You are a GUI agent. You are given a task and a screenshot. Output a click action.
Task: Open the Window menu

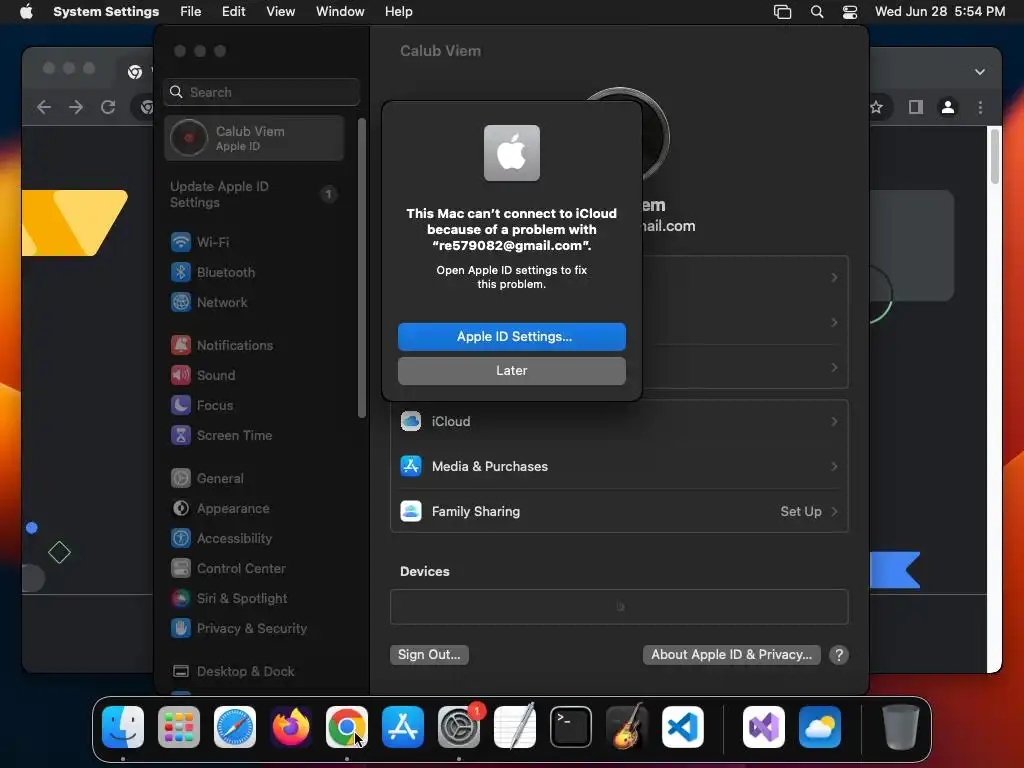click(340, 12)
